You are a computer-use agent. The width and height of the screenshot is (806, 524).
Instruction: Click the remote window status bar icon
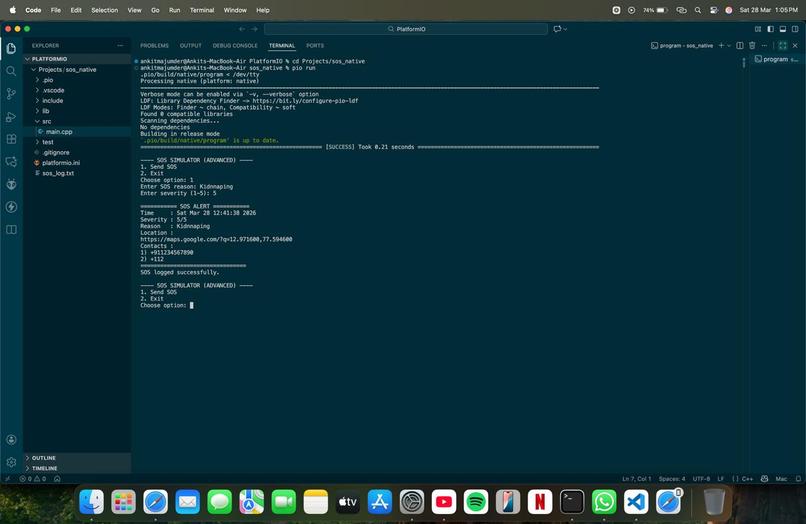pos(7,479)
